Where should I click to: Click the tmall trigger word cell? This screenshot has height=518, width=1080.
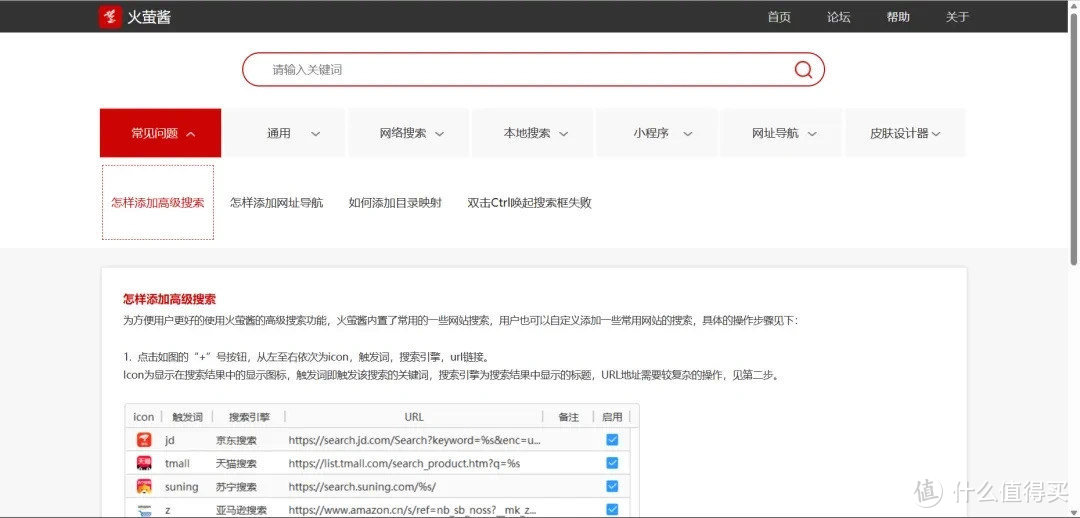tap(177, 464)
